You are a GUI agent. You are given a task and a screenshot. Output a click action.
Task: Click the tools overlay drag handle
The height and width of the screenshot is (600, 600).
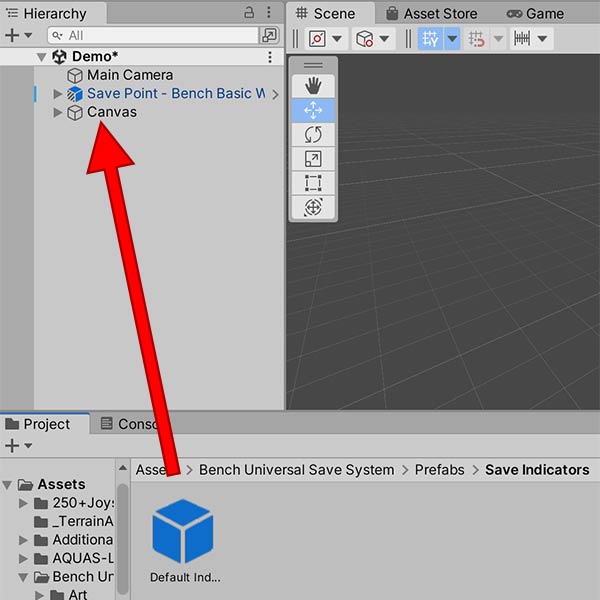click(313, 65)
